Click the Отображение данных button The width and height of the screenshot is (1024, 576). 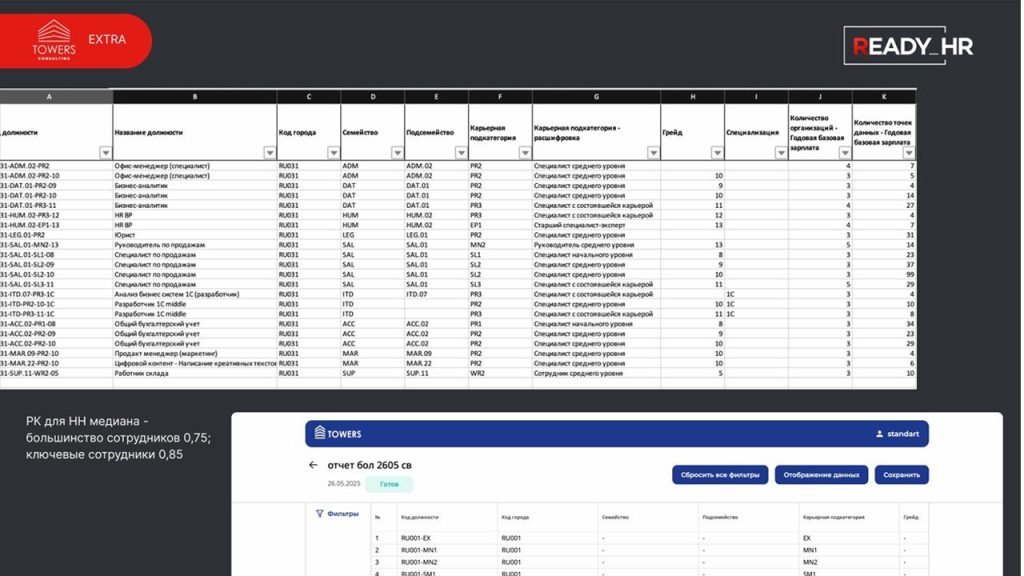point(820,475)
